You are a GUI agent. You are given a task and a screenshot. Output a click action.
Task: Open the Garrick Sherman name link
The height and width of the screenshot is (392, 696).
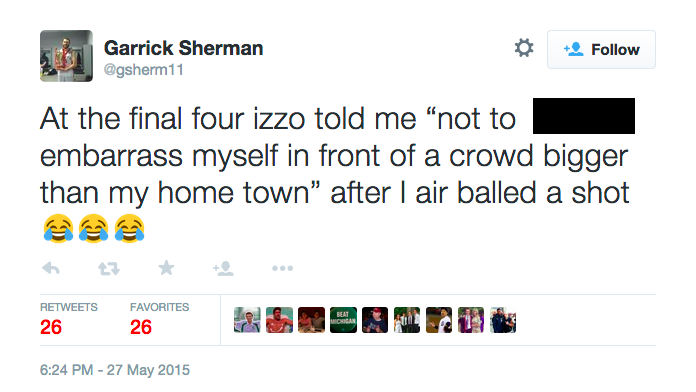[x=183, y=48]
